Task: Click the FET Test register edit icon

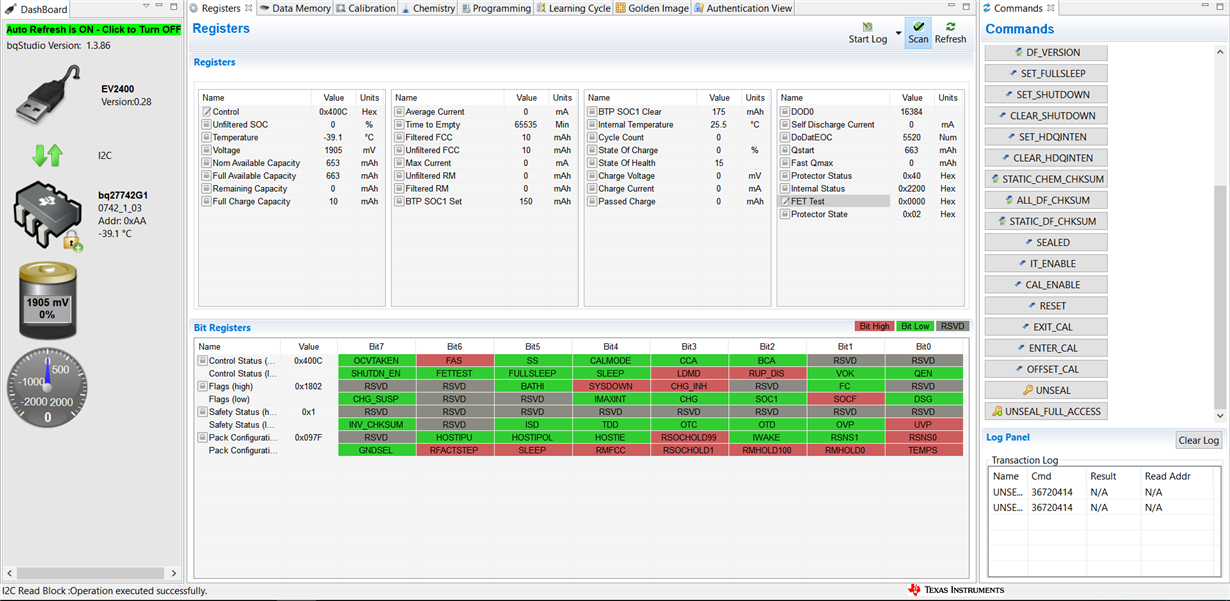Action: [x=785, y=201]
